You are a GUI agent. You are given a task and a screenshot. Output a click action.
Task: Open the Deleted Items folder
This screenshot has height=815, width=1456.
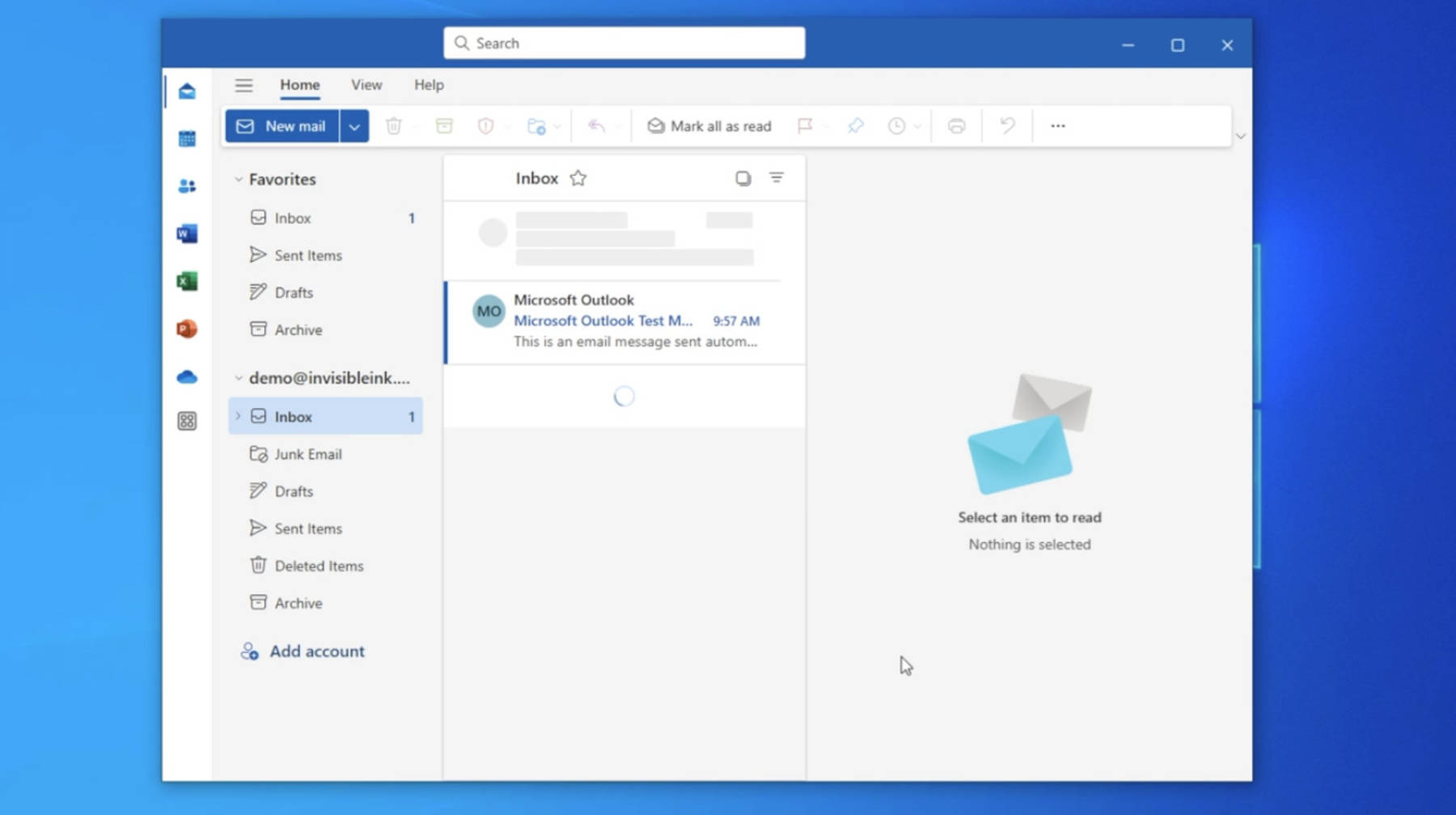(x=325, y=566)
